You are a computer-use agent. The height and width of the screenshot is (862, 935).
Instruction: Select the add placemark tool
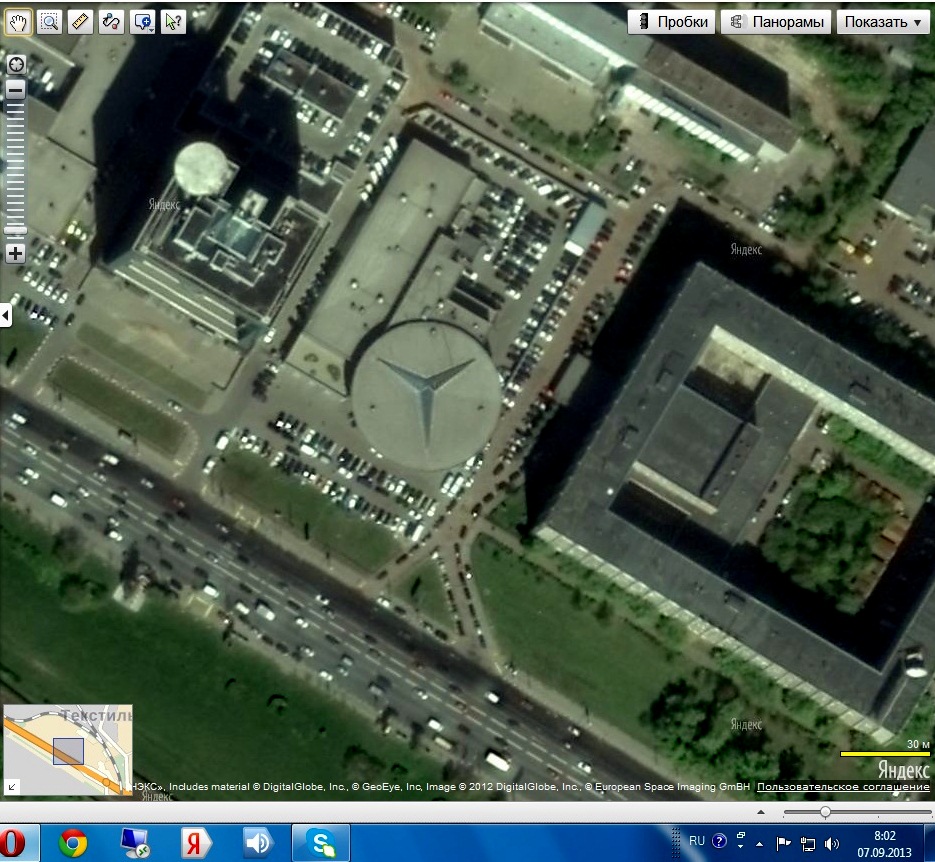[x=141, y=22]
